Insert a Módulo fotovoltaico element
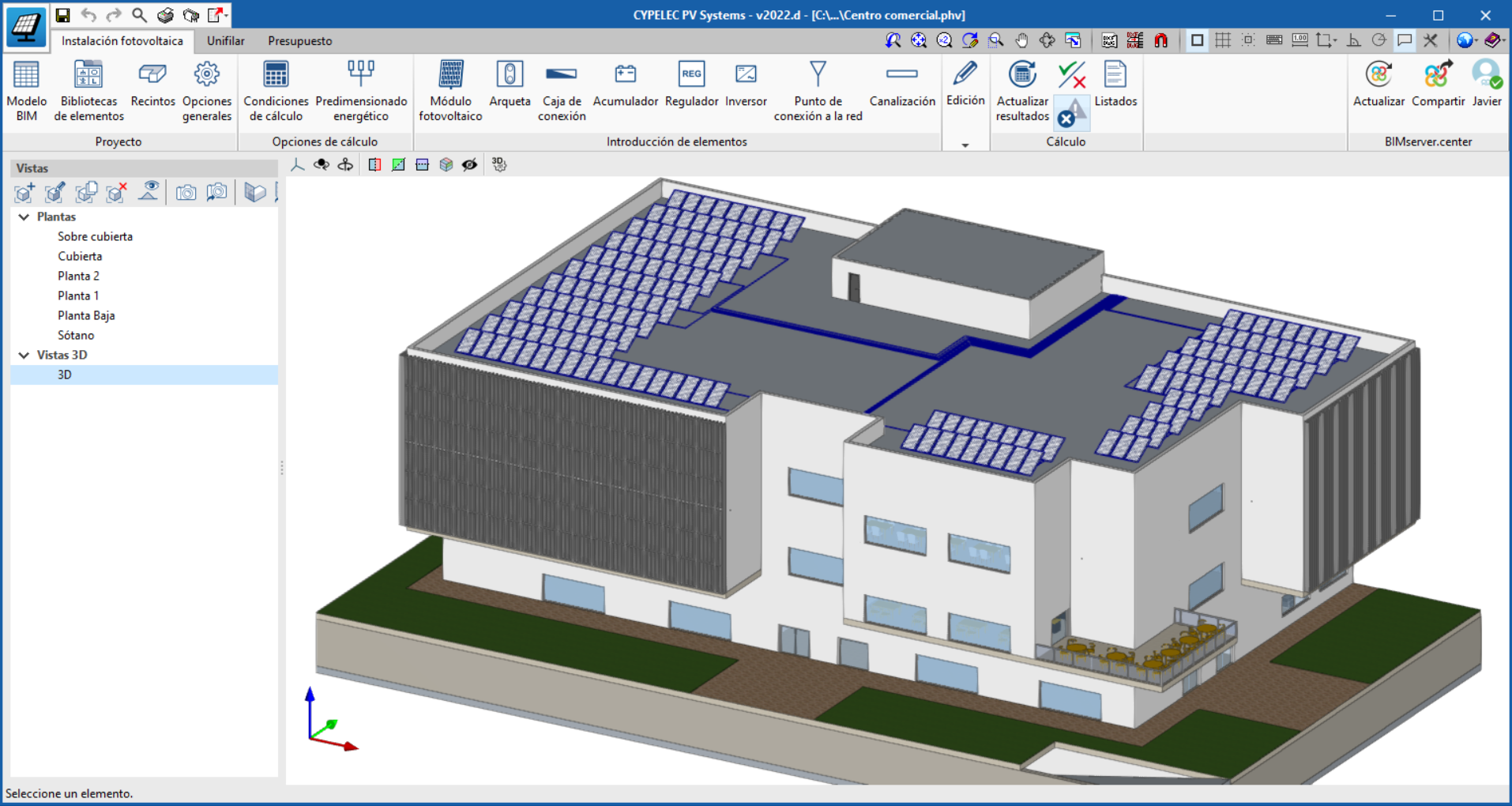The height and width of the screenshot is (806, 1512). click(450, 90)
